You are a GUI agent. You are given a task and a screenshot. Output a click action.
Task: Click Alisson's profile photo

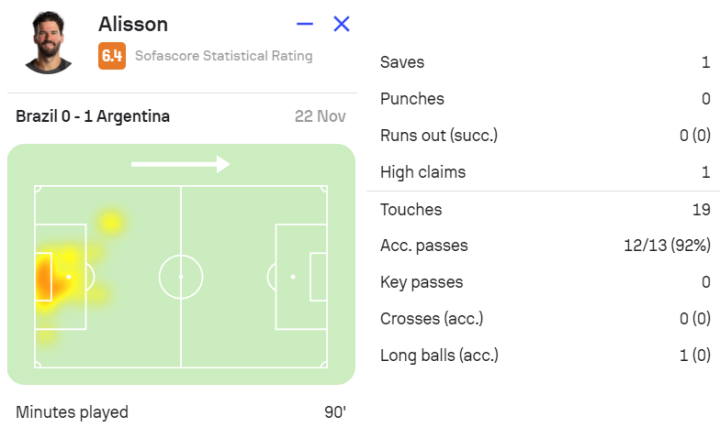(x=49, y=43)
